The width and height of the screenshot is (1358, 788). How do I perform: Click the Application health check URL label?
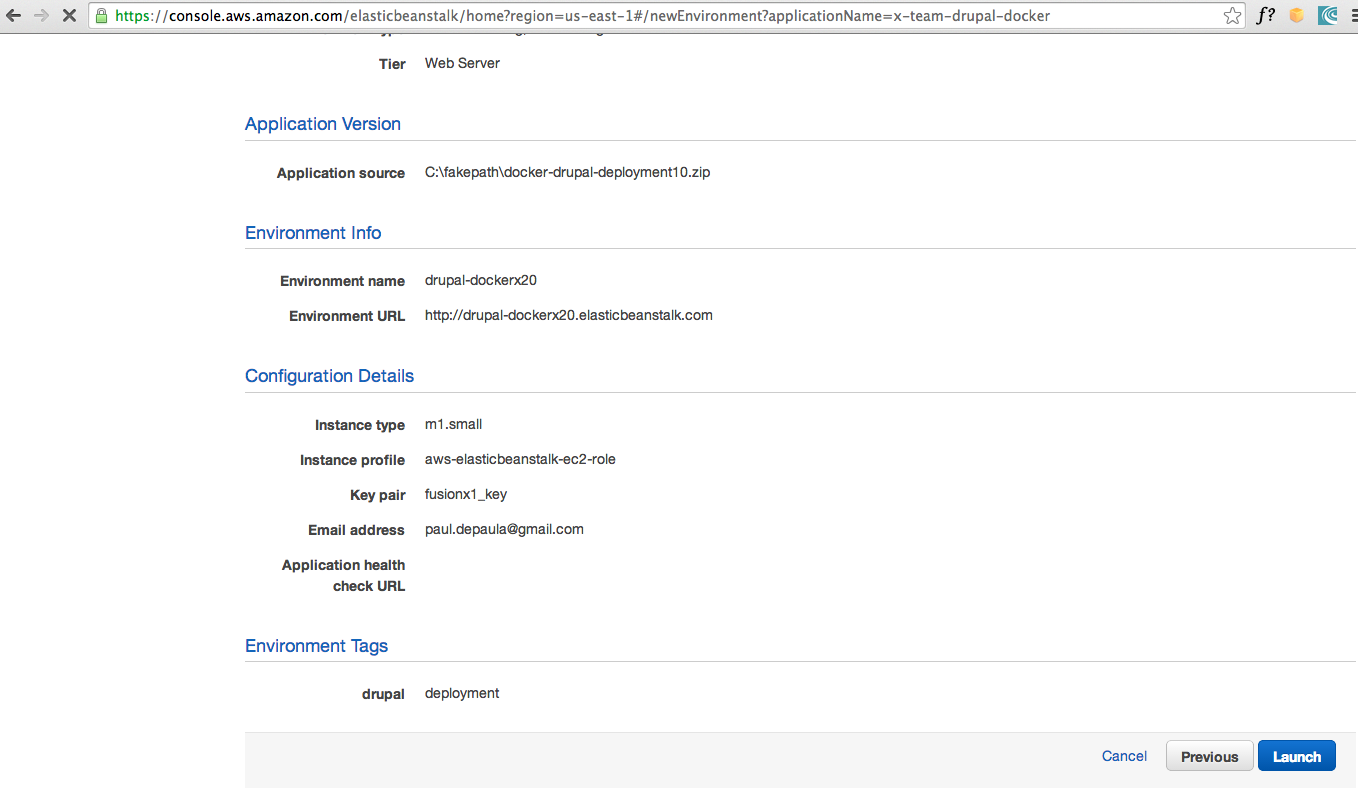(343, 576)
